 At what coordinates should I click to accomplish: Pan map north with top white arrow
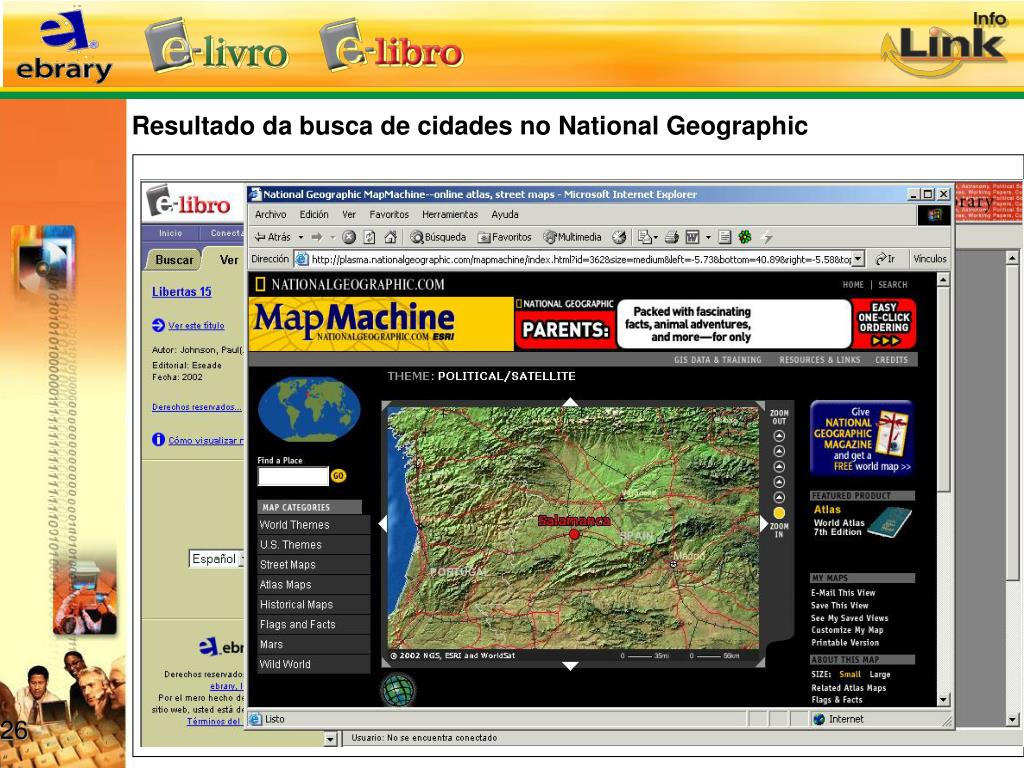(570, 402)
